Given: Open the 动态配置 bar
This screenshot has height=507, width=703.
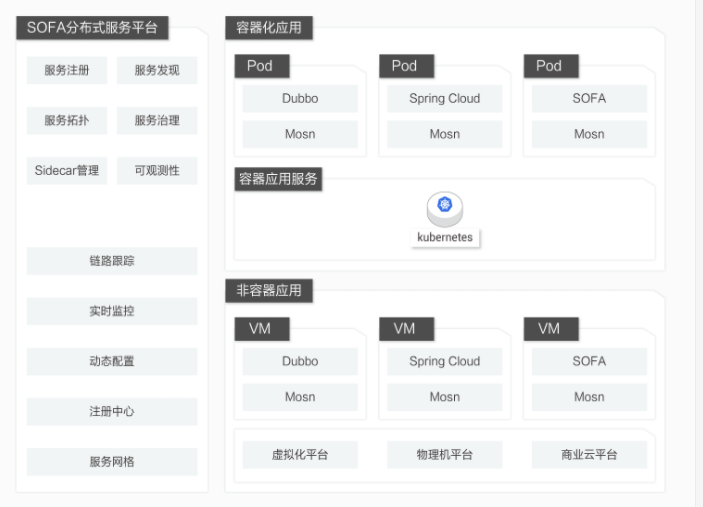Looking at the screenshot, I should [x=112, y=361].
